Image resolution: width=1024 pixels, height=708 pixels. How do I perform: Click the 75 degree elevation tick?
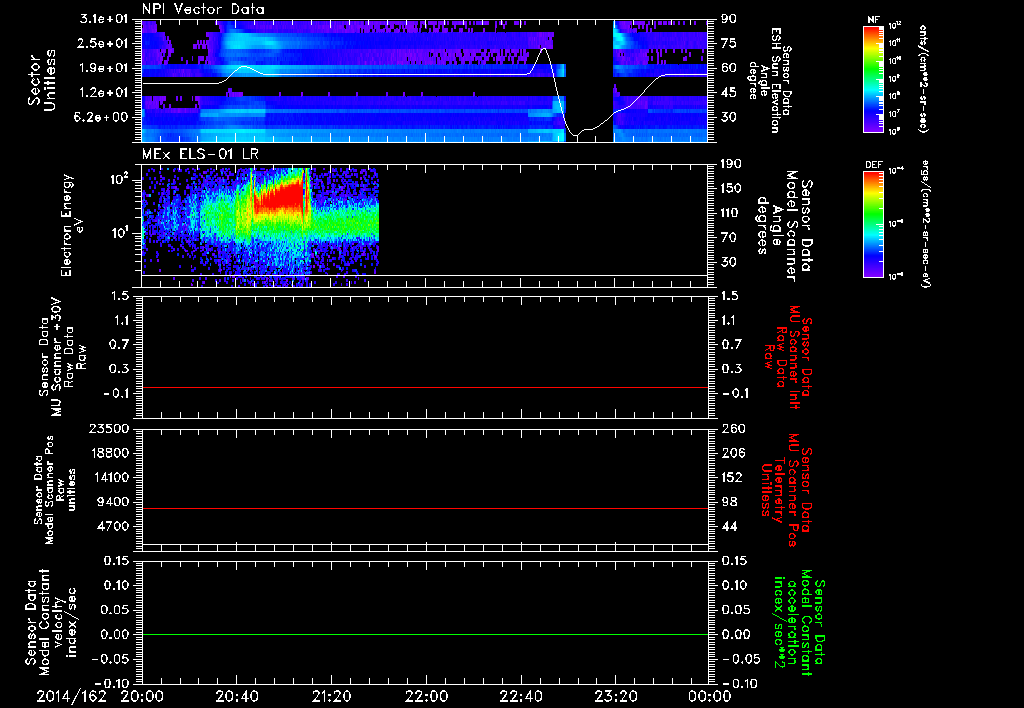[729, 43]
